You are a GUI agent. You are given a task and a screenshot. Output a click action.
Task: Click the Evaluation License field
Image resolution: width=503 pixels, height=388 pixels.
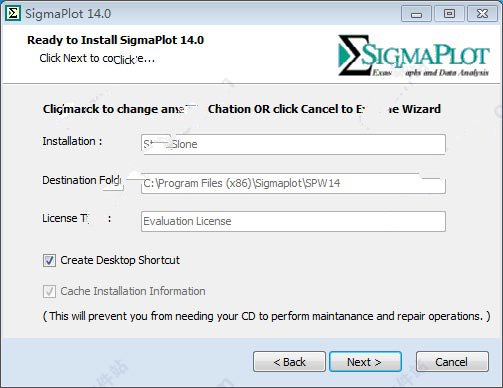[x=293, y=221]
